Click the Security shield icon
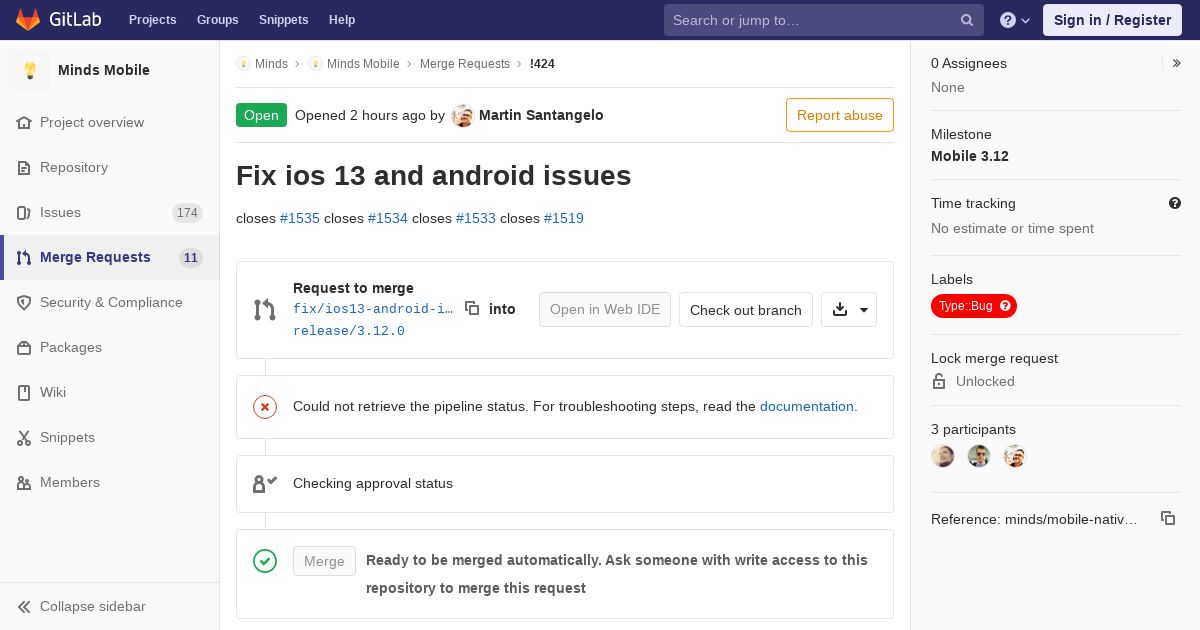This screenshot has height=630, width=1200. [24, 303]
